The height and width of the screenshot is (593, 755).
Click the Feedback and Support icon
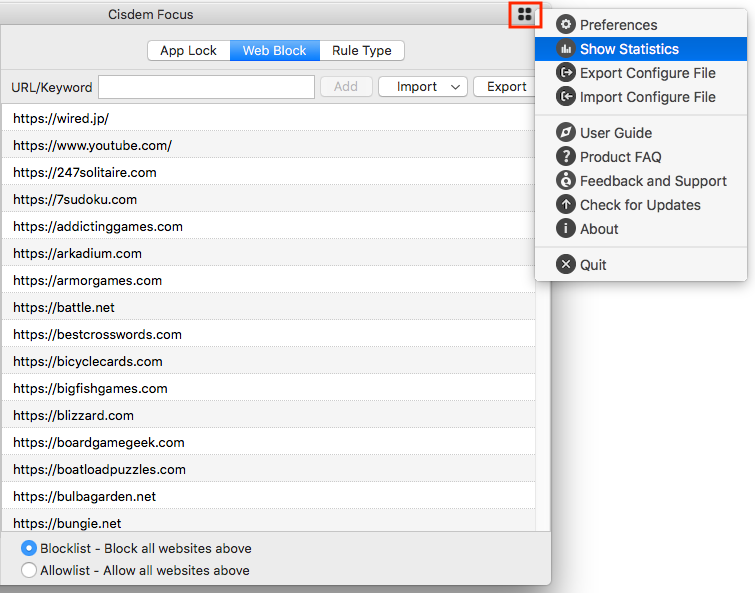566,181
